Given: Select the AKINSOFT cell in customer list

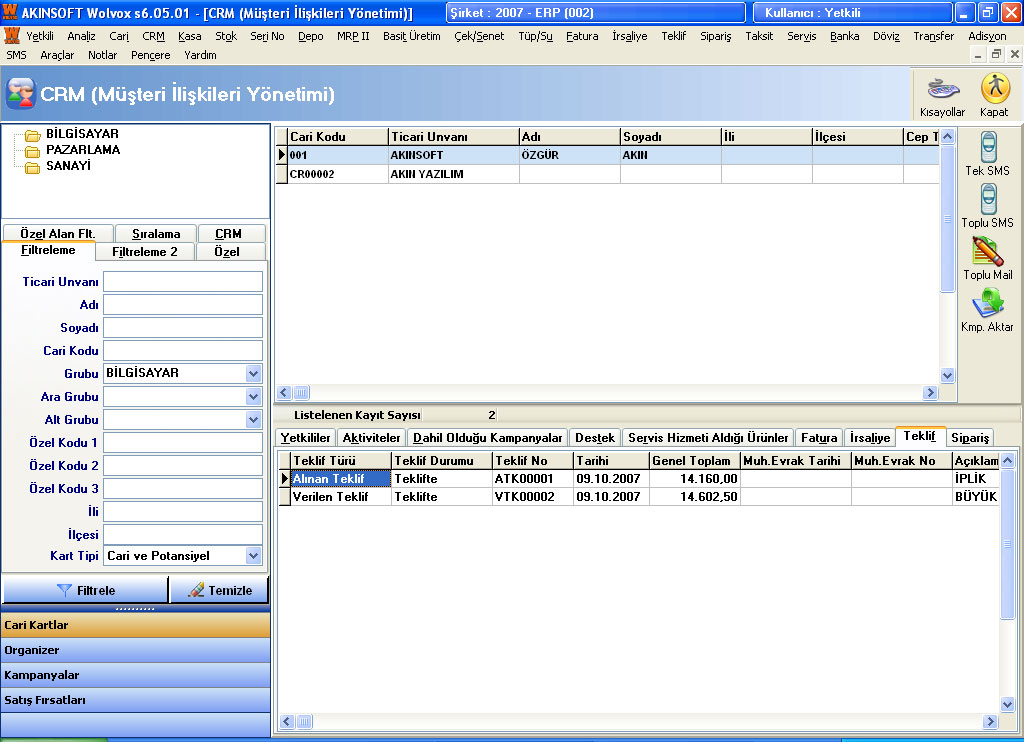Looking at the screenshot, I should [453, 155].
